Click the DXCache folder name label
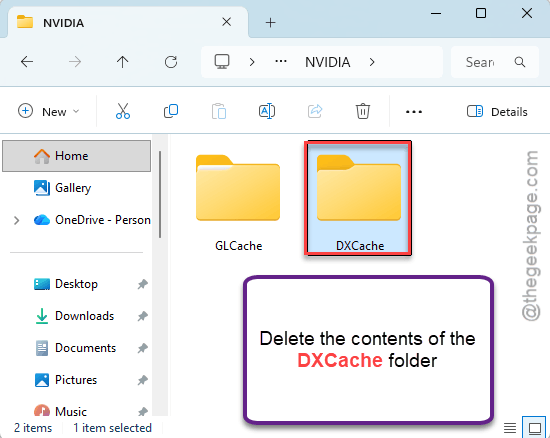 click(360, 246)
